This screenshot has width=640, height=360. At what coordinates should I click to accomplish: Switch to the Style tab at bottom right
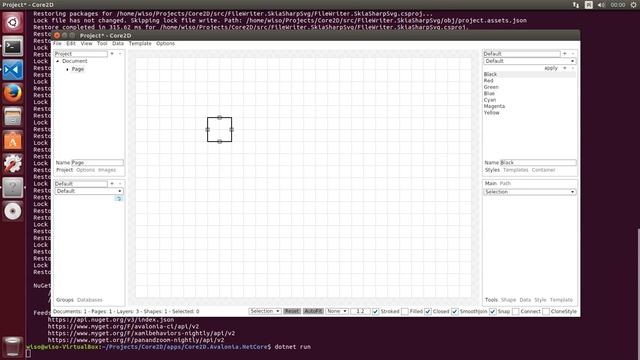tap(540, 300)
